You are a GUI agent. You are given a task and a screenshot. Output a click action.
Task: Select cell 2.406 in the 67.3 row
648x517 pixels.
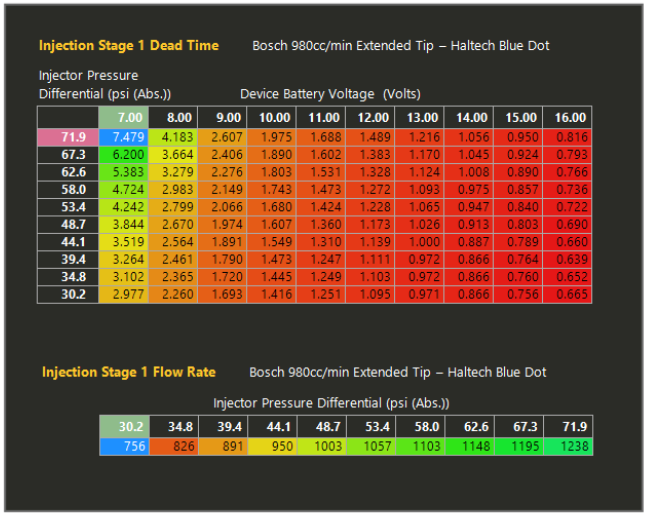222,155
